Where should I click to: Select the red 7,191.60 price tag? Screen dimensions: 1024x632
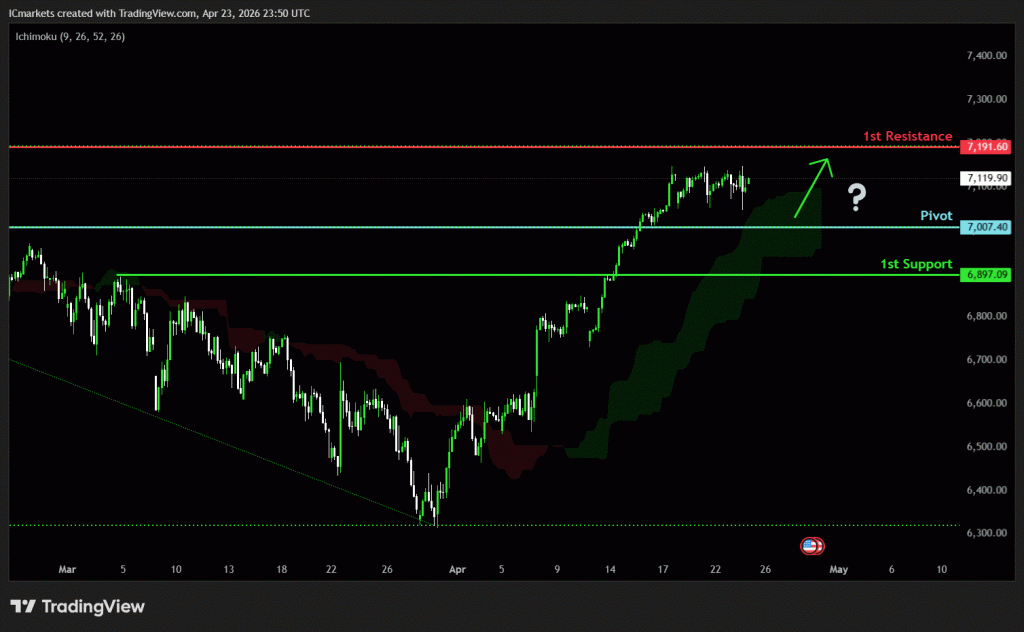click(x=985, y=147)
